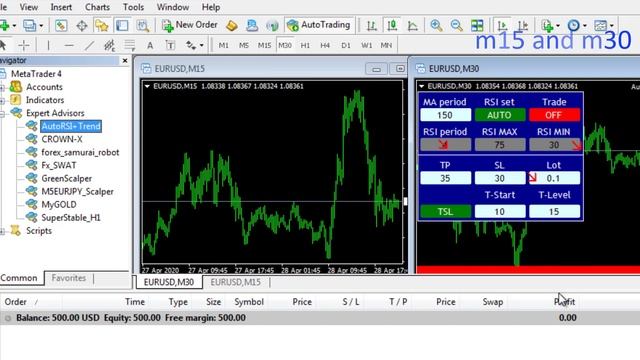The height and width of the screenshot is (360, 640).
Task: Select the AutoRSI-Trend expert advisor
Action: tap(71, 126)
